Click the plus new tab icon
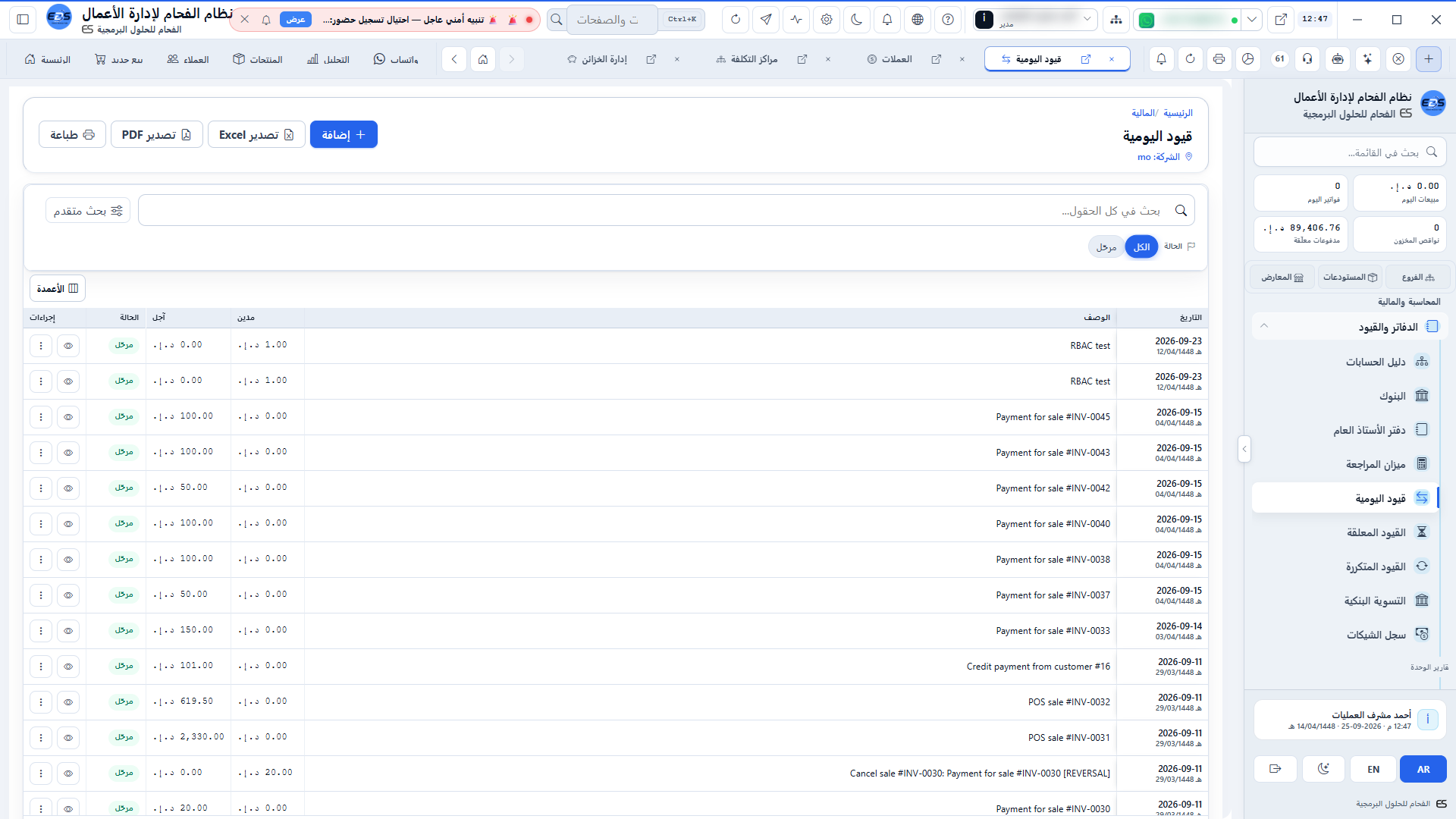 point(1429,59)
